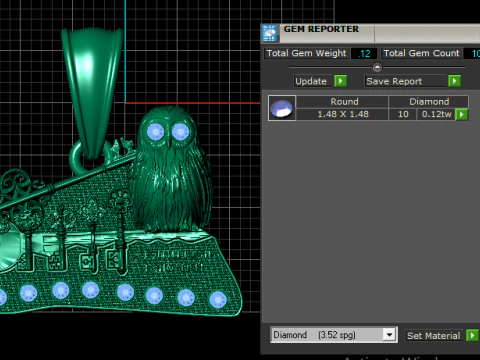Select the owl's left eye gem
The height and width of the screenshot is (360, 480).
click(155, 132)
